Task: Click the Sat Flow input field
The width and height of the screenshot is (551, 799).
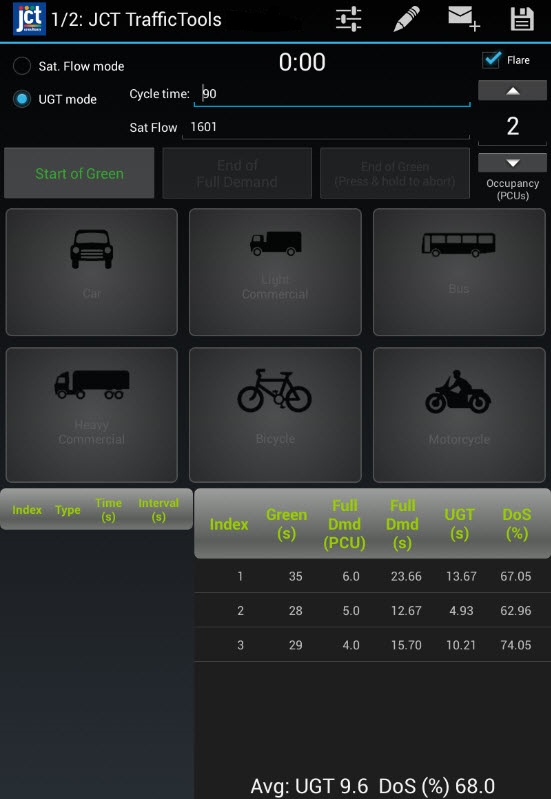Action: (326, 127)
